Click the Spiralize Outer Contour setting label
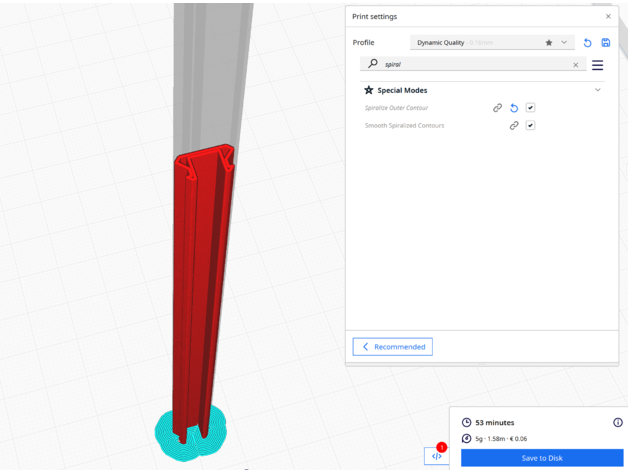Viewport: 628px width, 472px height. pyautogui.click(x=397, y=108)
